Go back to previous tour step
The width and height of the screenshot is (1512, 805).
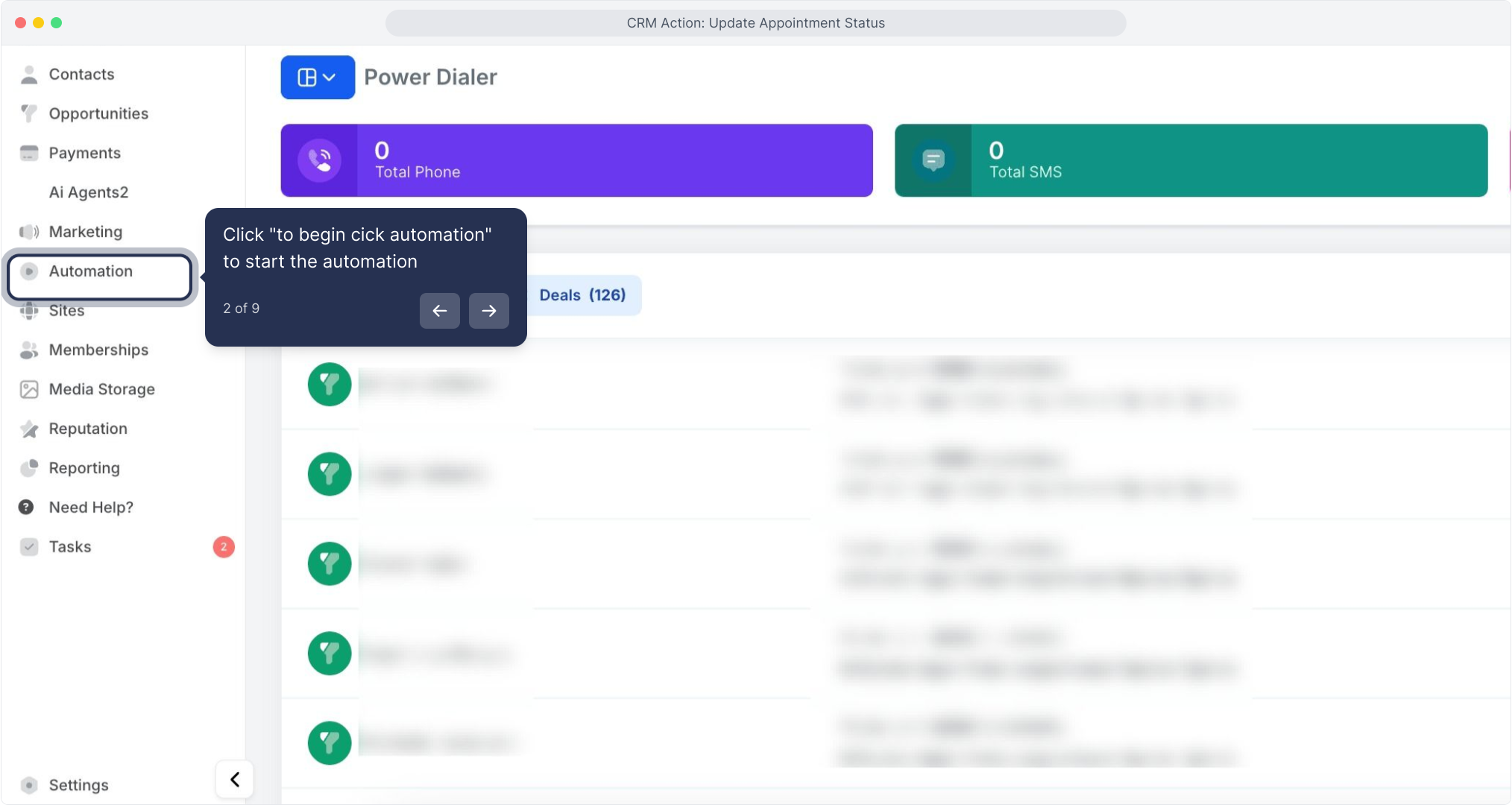click(440, 311)
